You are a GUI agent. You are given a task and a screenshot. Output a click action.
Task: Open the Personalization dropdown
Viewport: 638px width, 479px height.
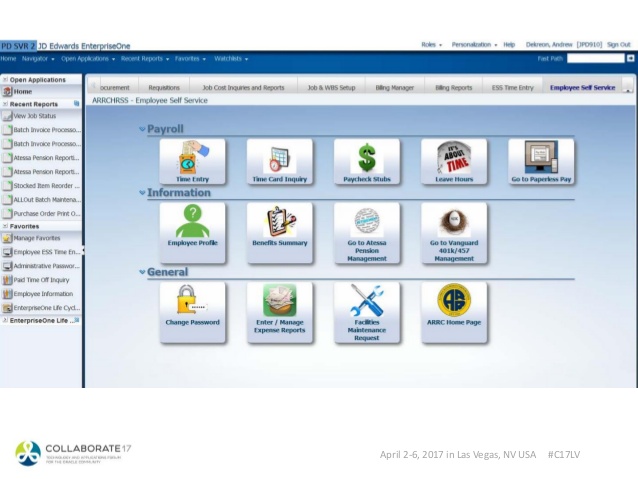click(474, 45)
